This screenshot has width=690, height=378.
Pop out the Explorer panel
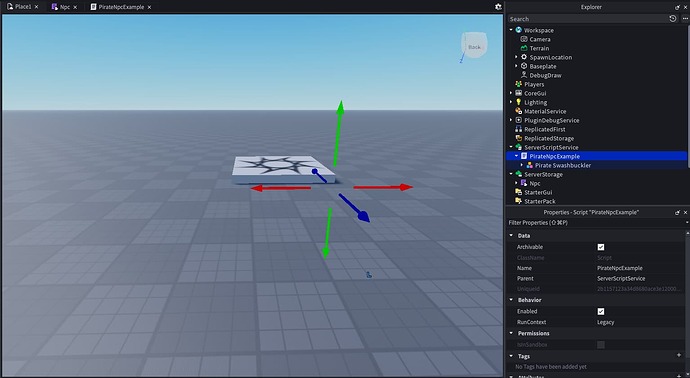point(677,7)
